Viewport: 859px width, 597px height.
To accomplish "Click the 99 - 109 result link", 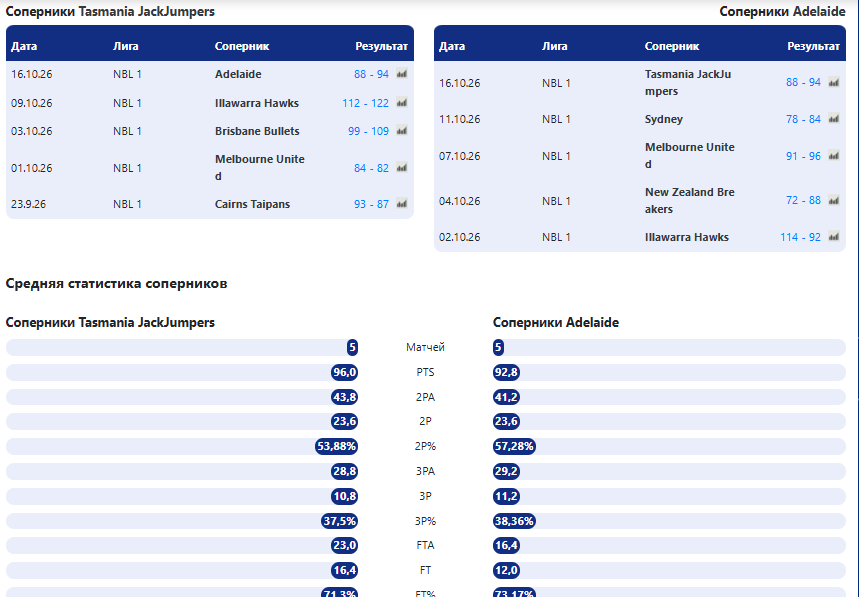I will 368,131.
